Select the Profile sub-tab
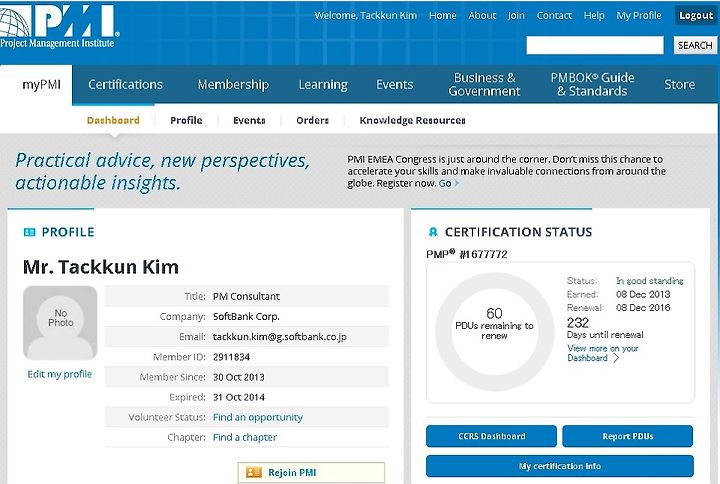Image resolution: width=720 pixels, height=484 pixels. (x=186, y=120)
